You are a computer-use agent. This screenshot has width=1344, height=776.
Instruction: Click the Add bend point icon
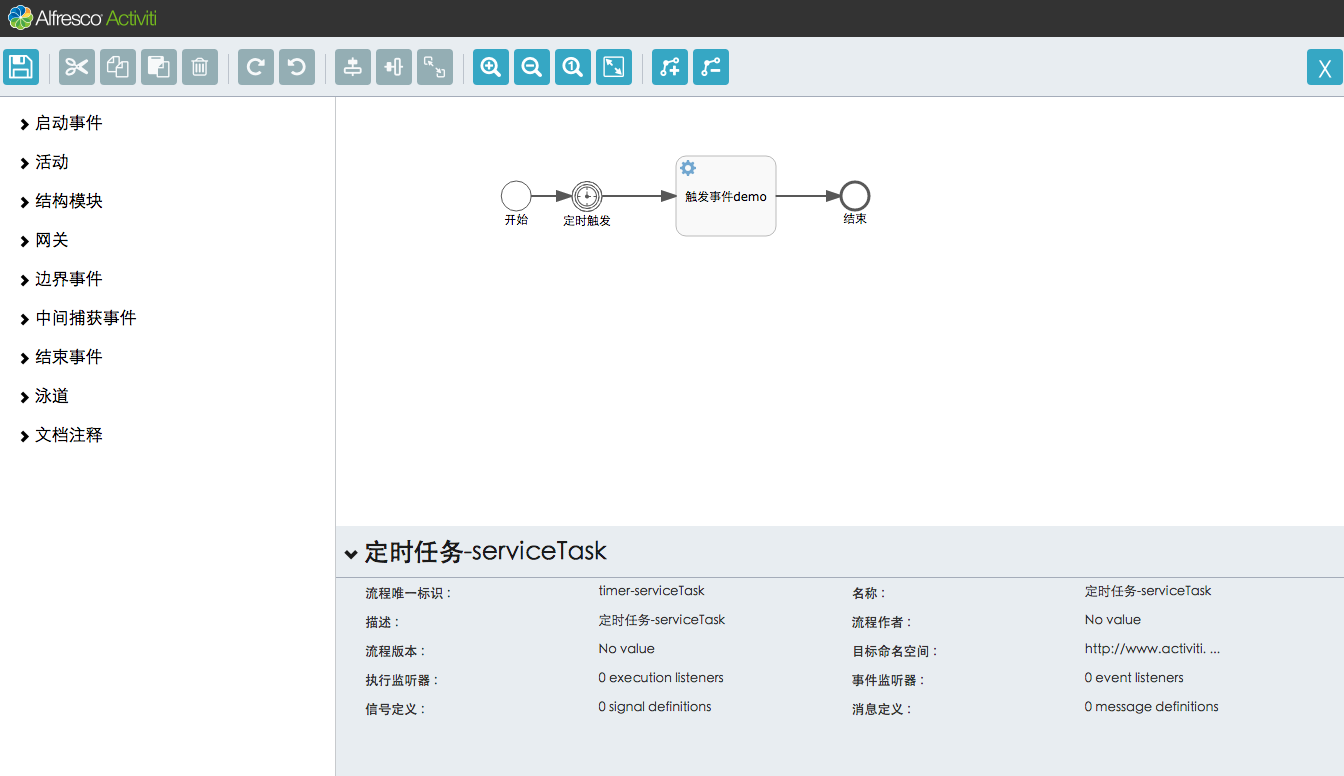tap(670, 67)
